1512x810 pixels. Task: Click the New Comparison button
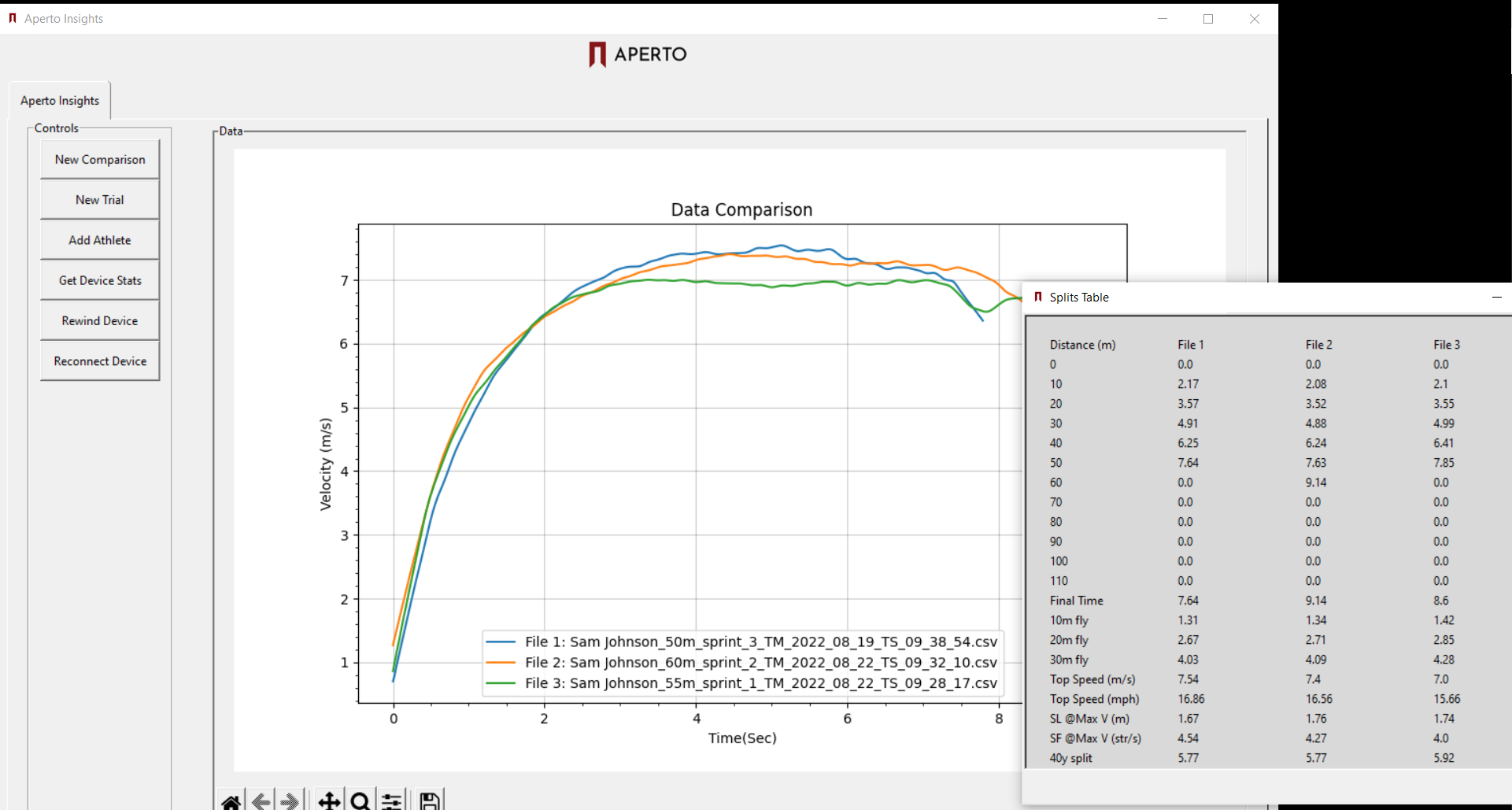(100, 159)
